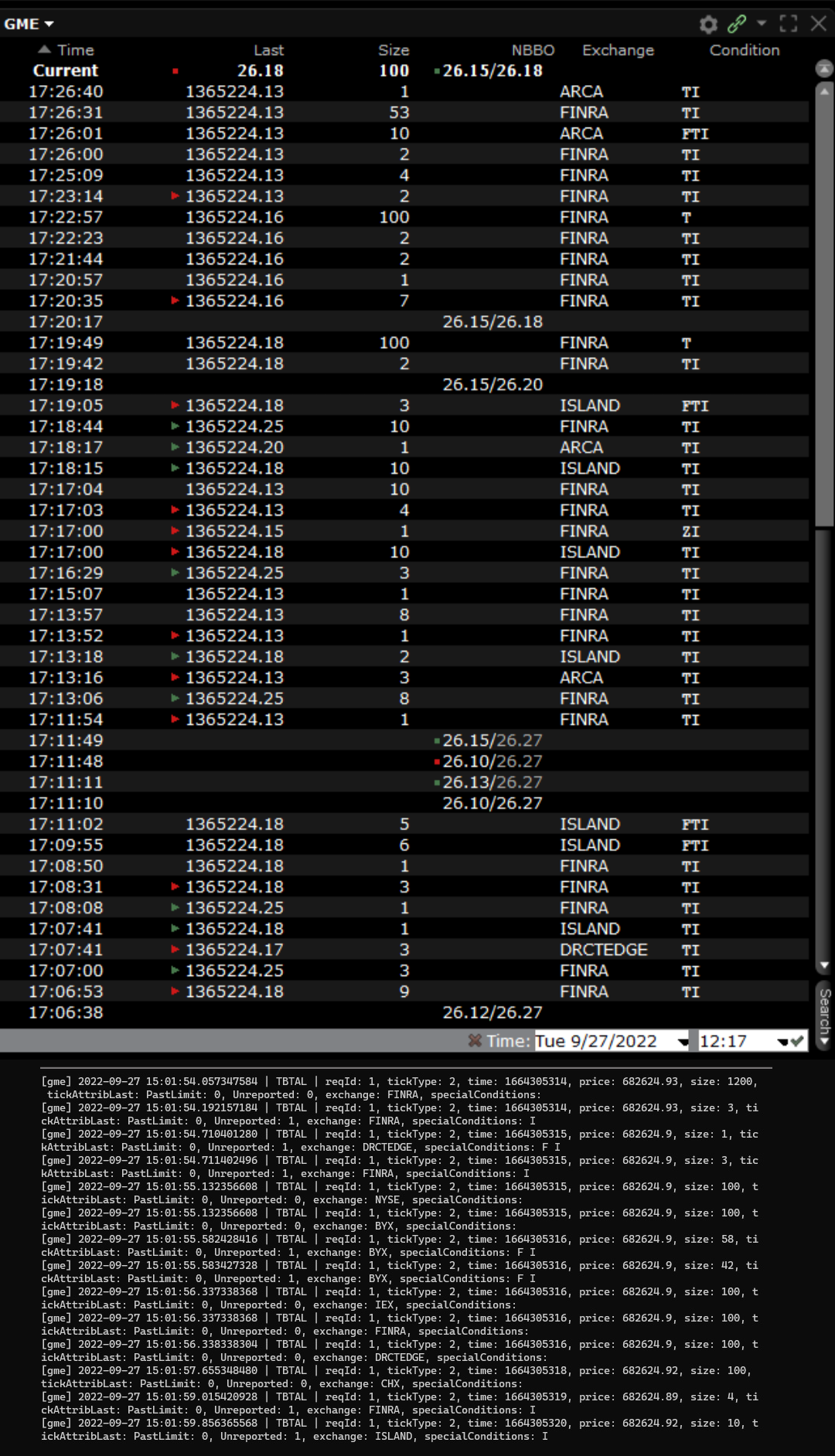The width and height of the screenshot is (835, 1456).
Task: Click size 6 in the 17:09:55 row
Action: (x=404, y=845)
